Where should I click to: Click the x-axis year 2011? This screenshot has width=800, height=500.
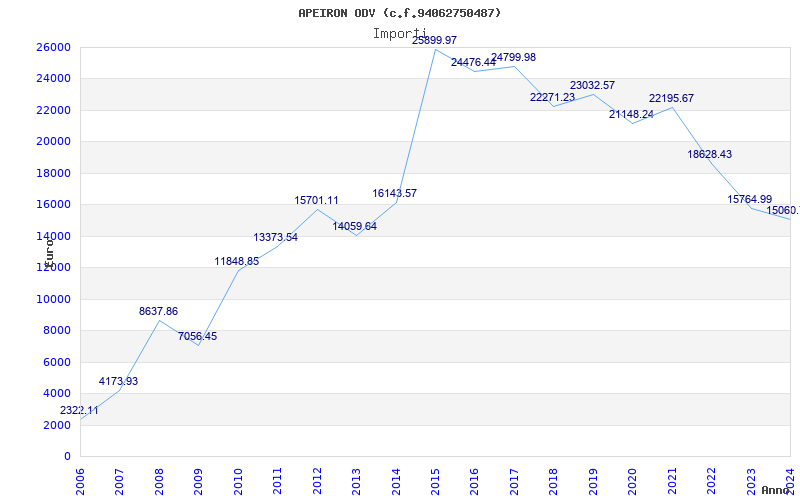point(278,480)
